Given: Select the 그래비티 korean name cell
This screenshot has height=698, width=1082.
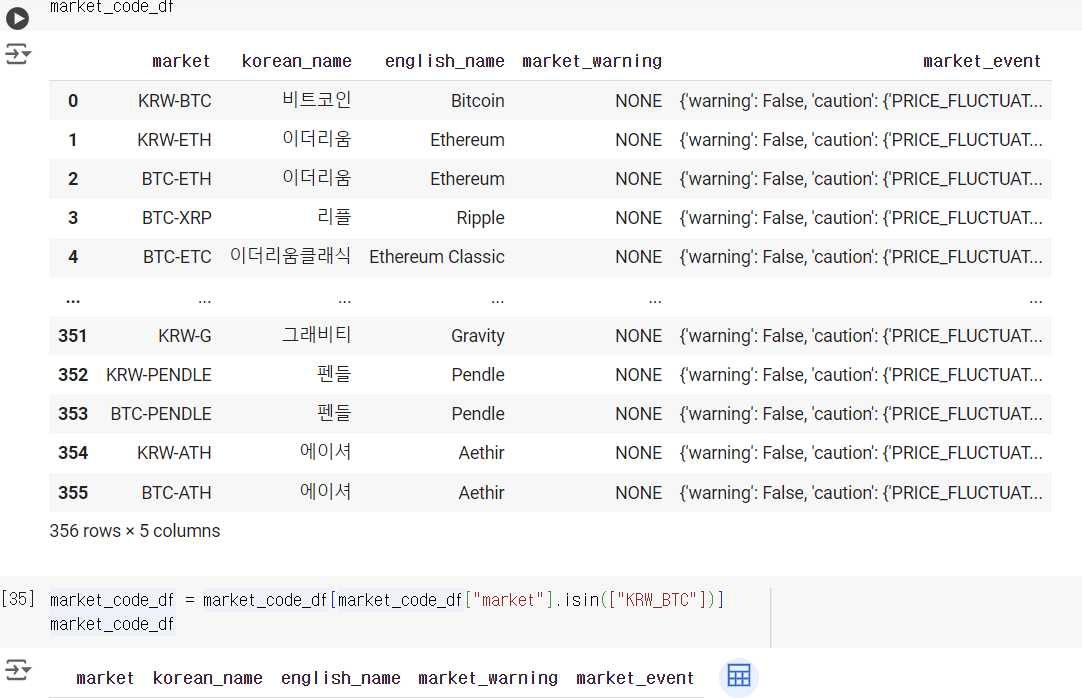Looking at the screenshot, I should (x=317, y=335).
